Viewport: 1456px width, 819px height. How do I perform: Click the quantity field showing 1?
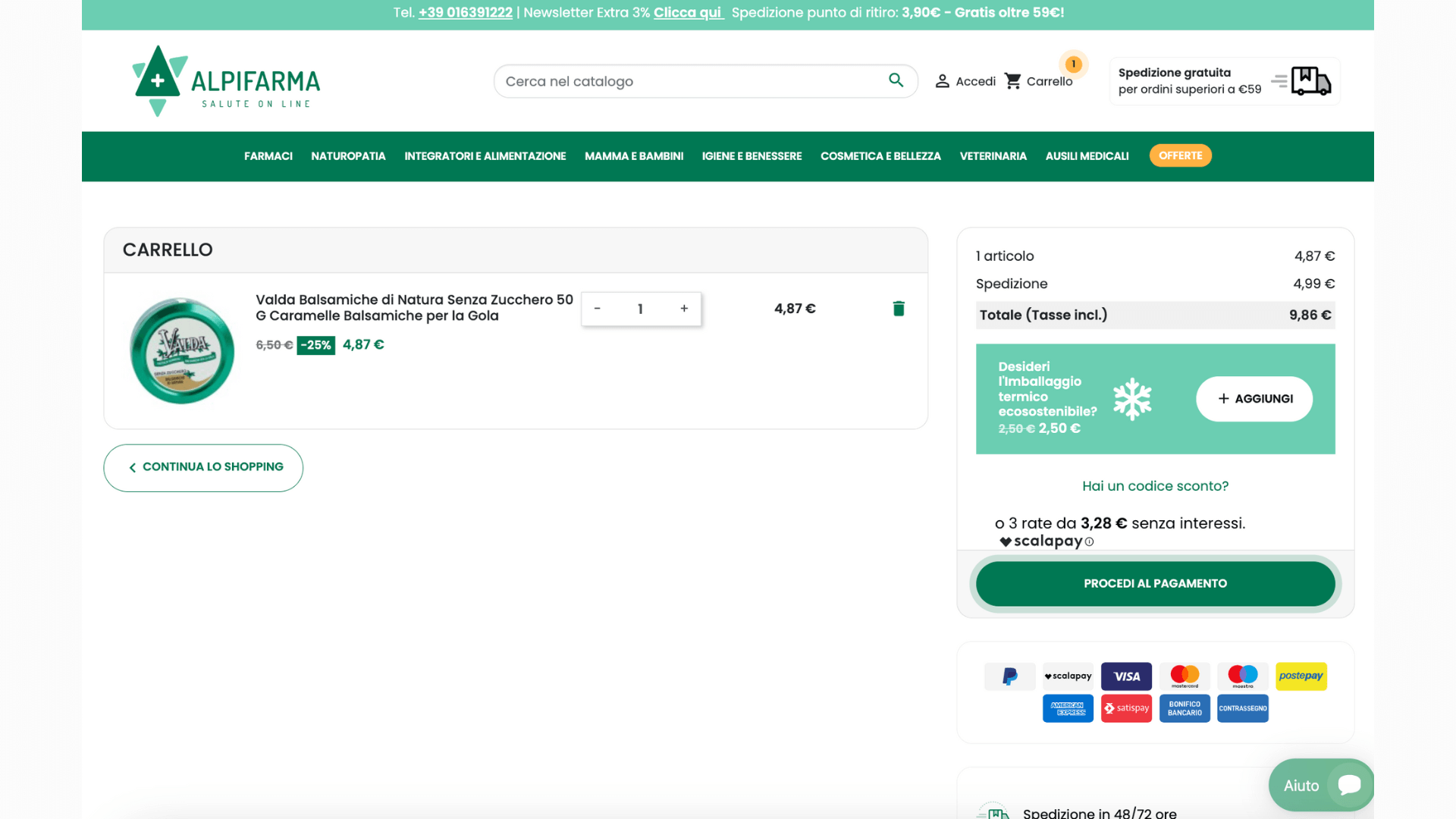[640, 309]
